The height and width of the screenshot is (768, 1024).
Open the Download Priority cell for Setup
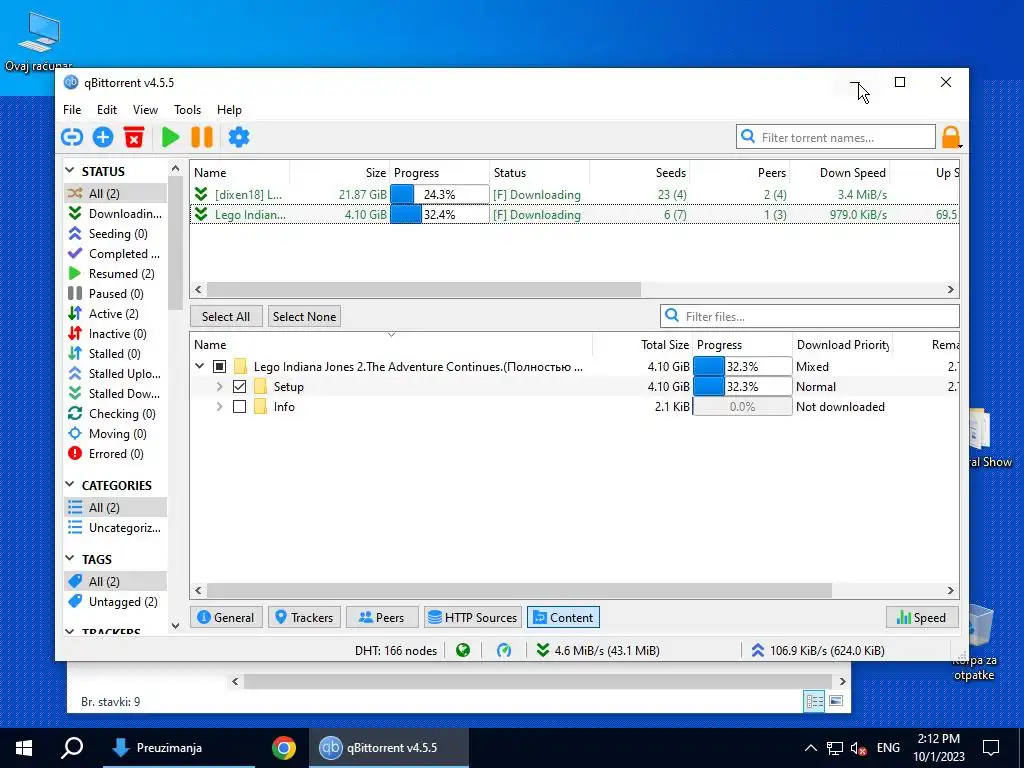[x=842, y=387]
